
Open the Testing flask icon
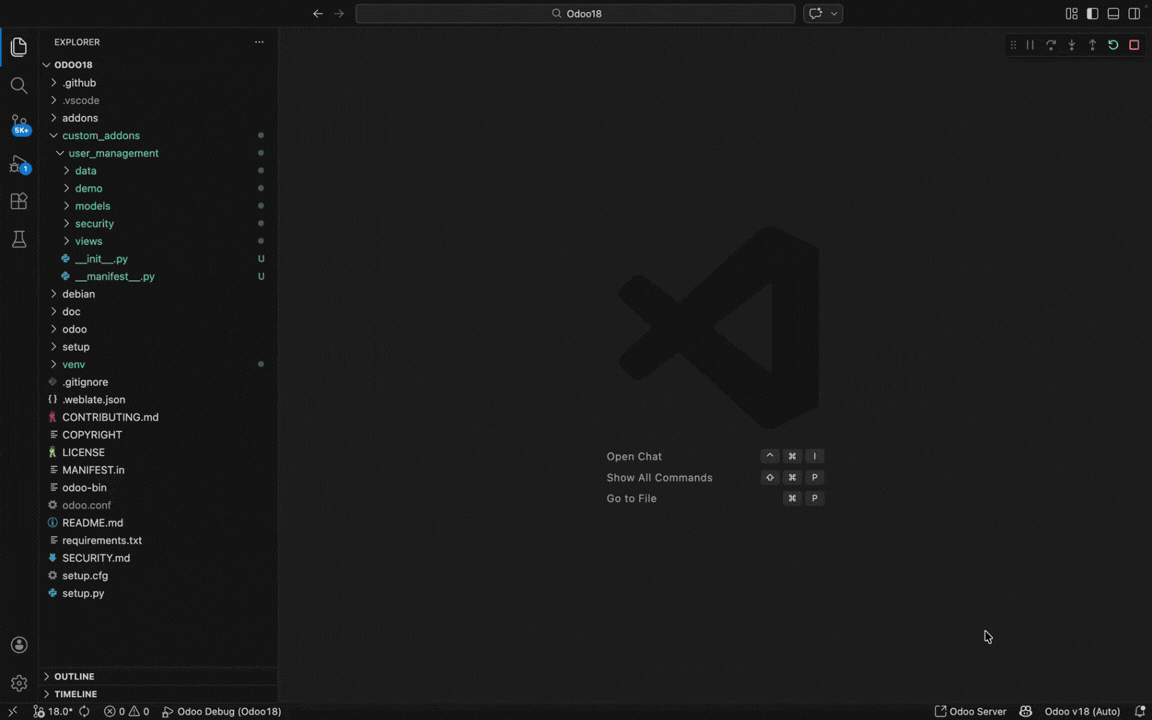click(19, 239)
